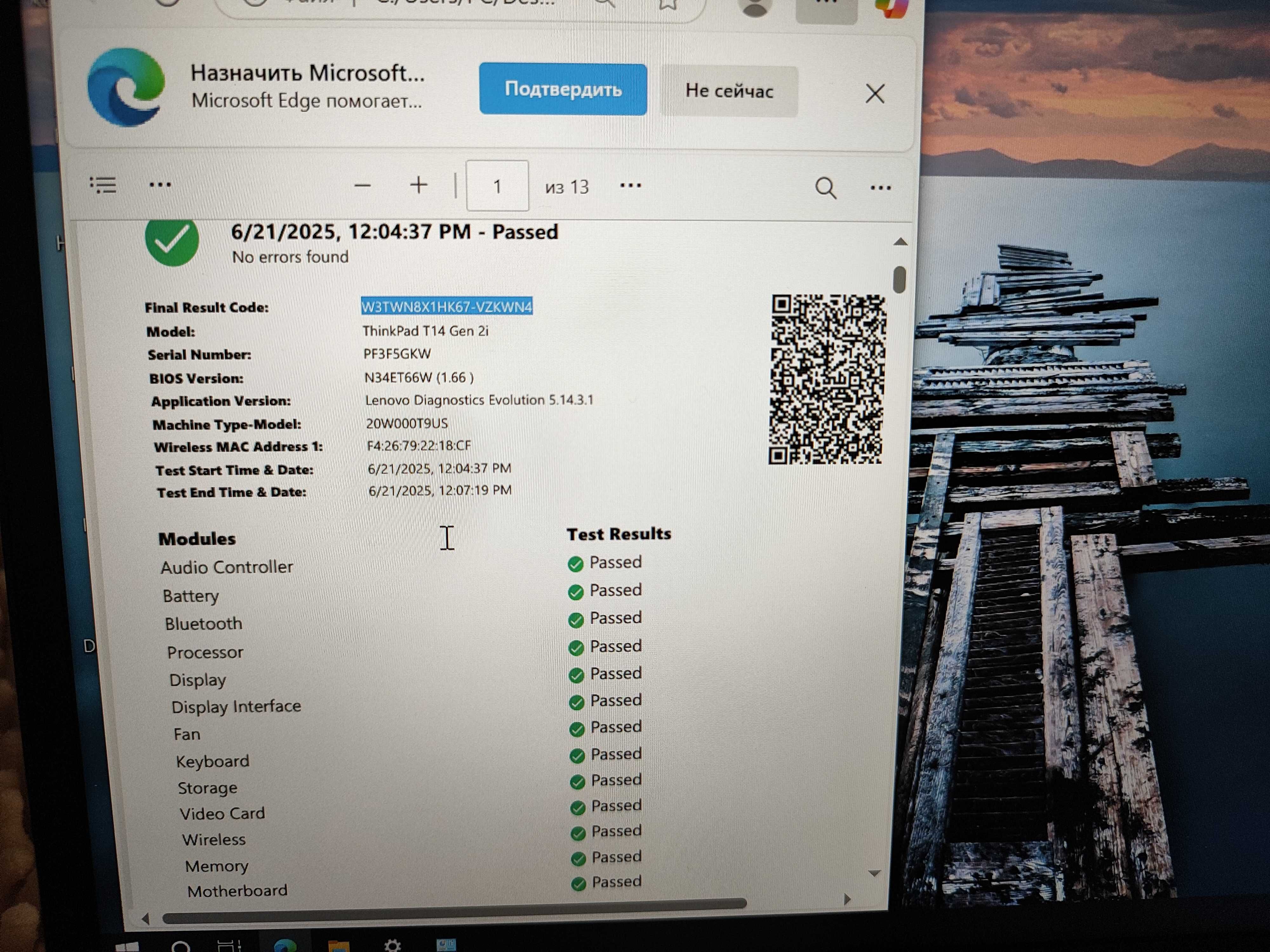The height and width of the screenshot is (952, 1270).
Task: Open the rightmost PDF toolbar more options dots
Action: [880, 188]
